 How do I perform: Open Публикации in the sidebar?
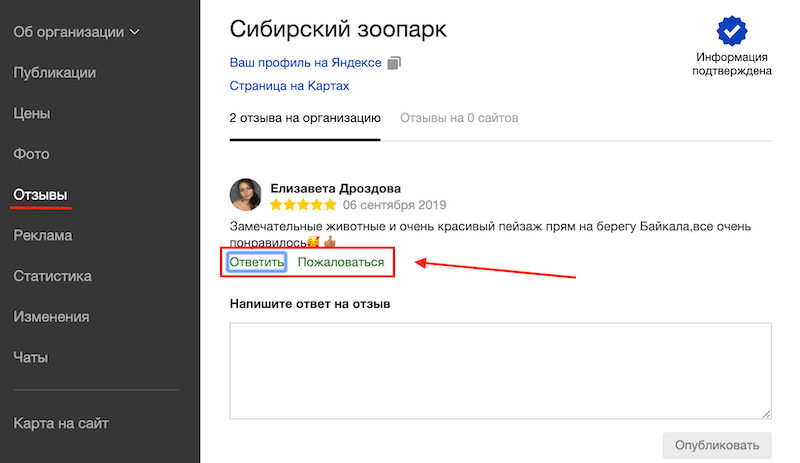click(x=54, y=72)
